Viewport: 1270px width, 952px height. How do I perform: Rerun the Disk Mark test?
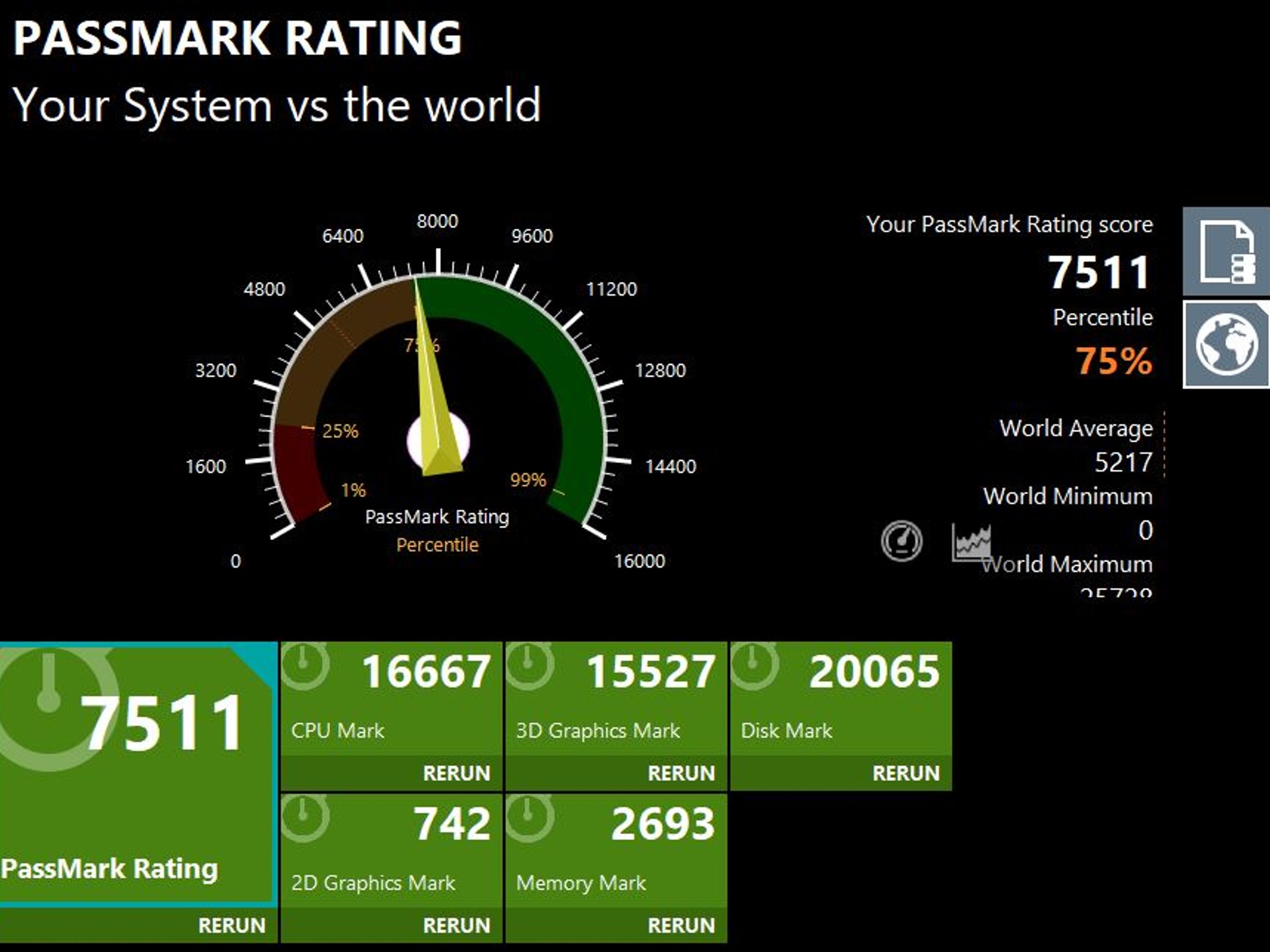[905, 773]
